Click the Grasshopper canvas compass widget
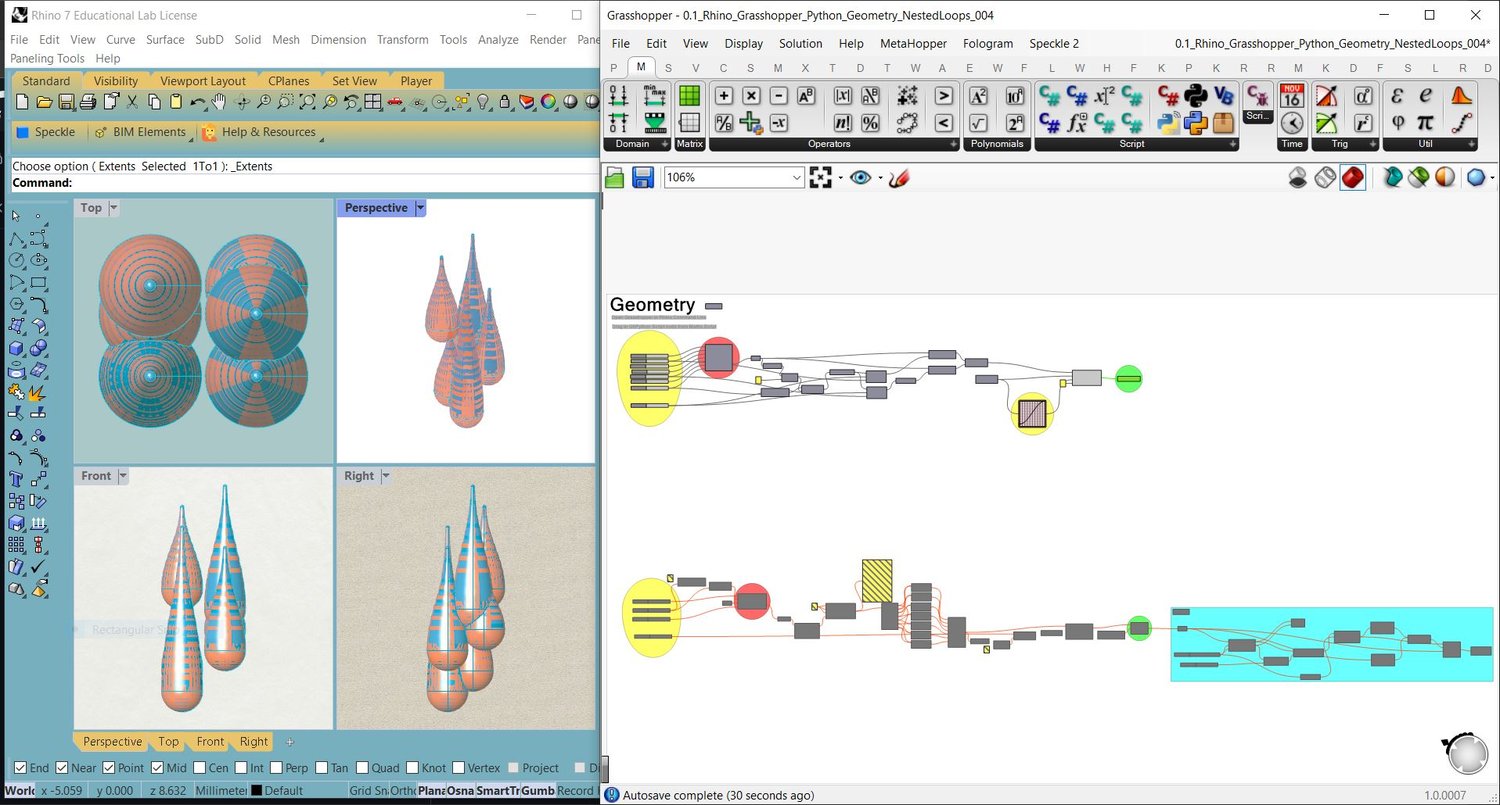 tap(1465, 754)
